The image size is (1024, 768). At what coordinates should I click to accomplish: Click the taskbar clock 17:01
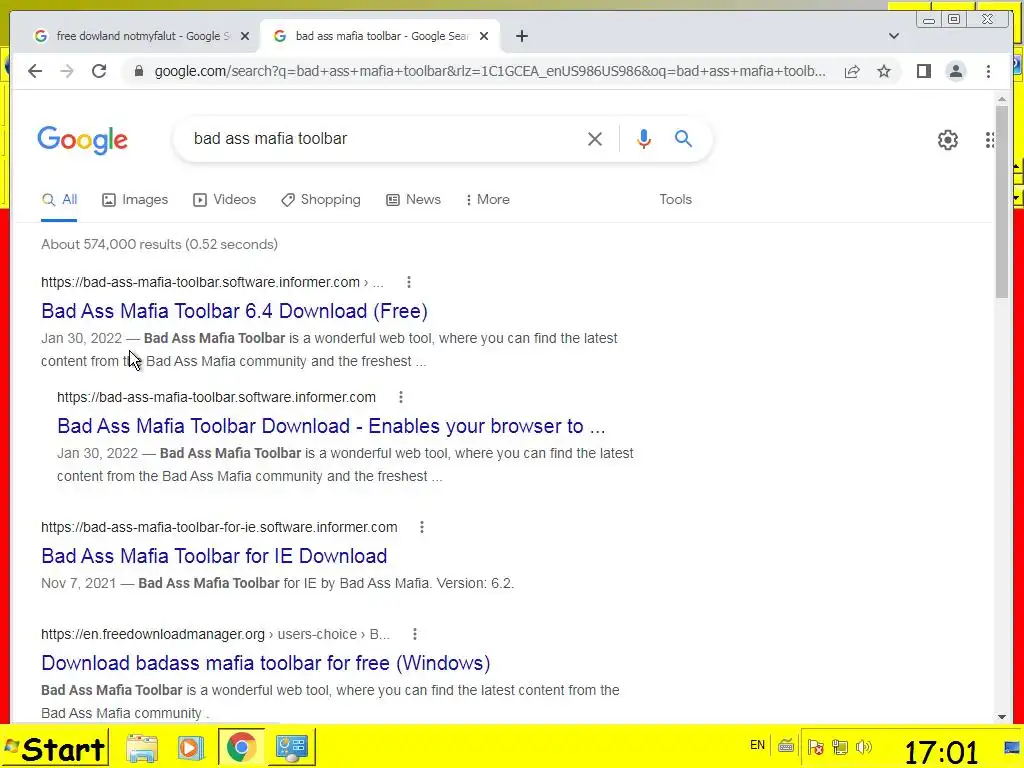[x=941, y=752]
